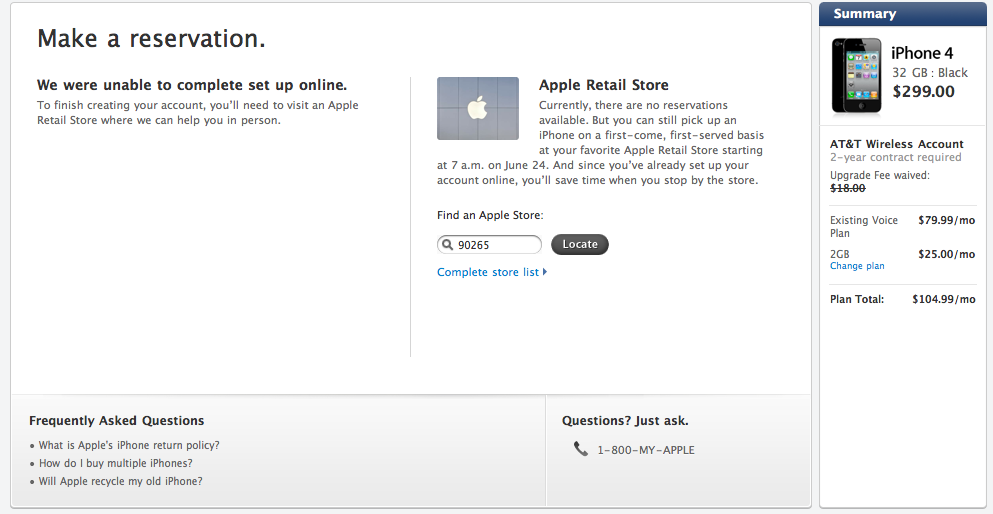This screenshot has width=993, height=514.
Task: Select the Summary panel header
Action: tap(902, 14)
